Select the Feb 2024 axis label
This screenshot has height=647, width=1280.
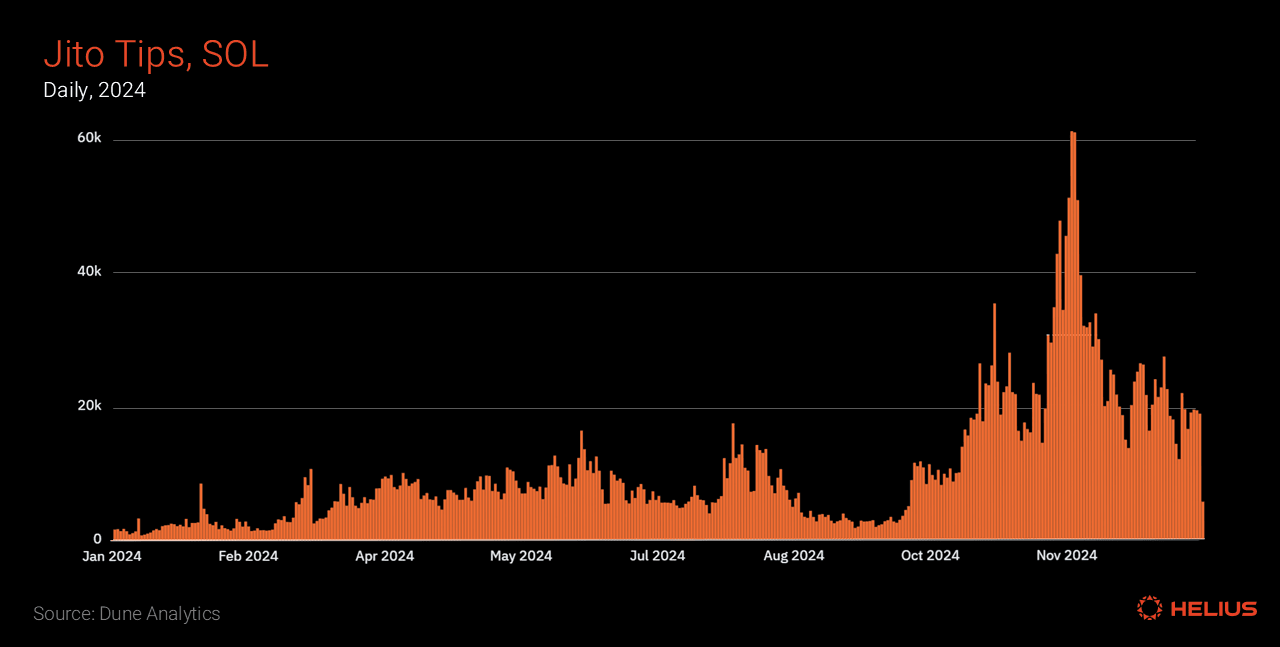pos(248,556)
